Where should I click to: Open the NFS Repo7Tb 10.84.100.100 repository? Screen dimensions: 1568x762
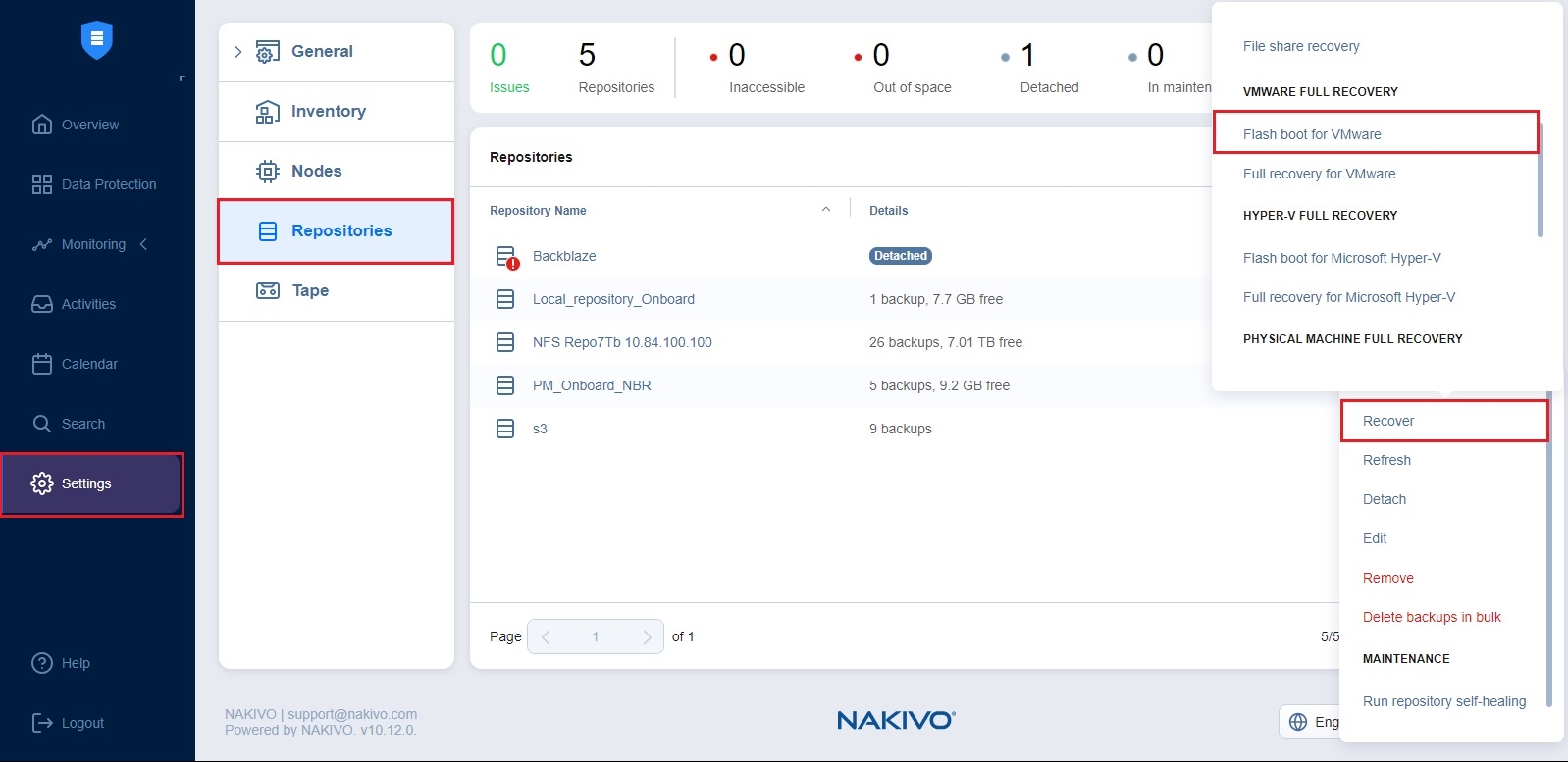coord(622,342)
